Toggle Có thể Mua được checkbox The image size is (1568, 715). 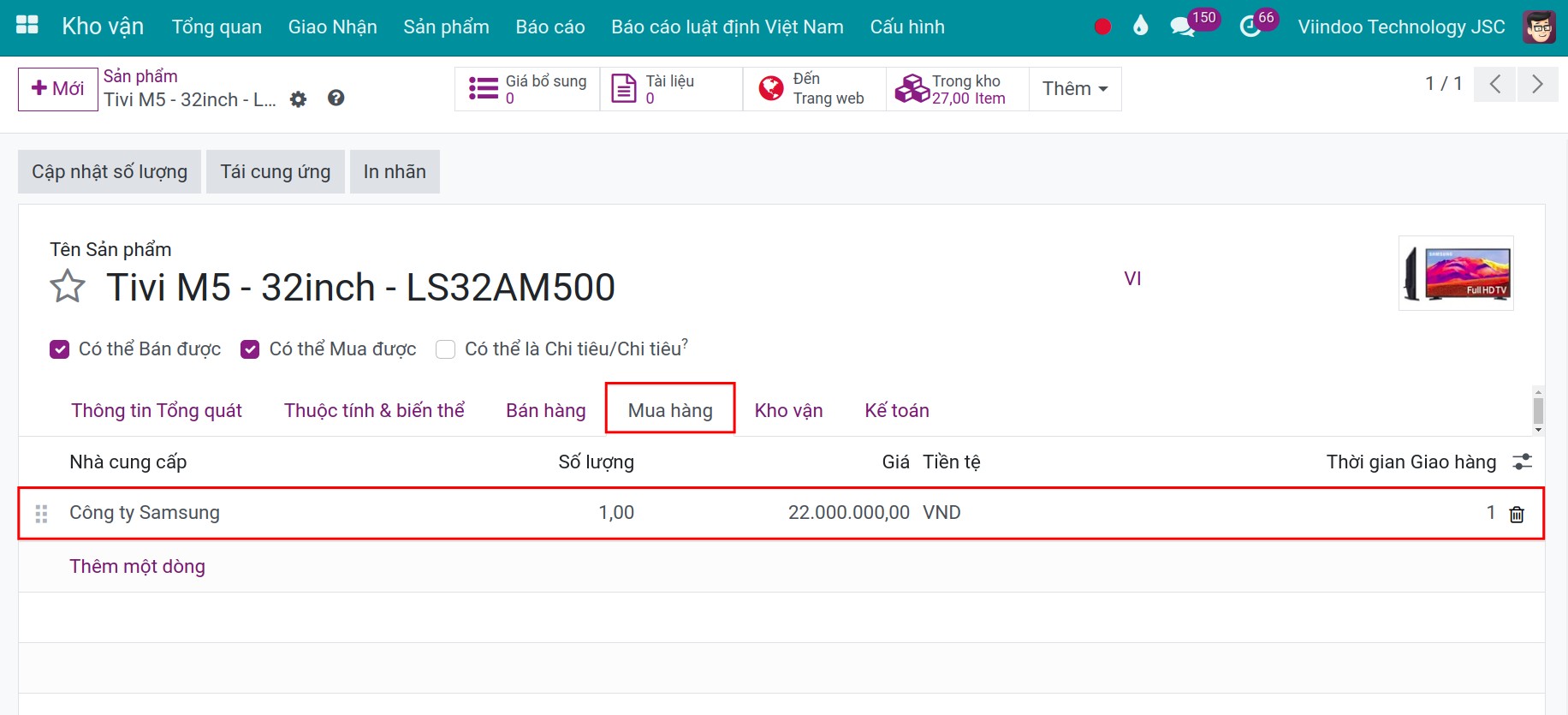(250, 349)
